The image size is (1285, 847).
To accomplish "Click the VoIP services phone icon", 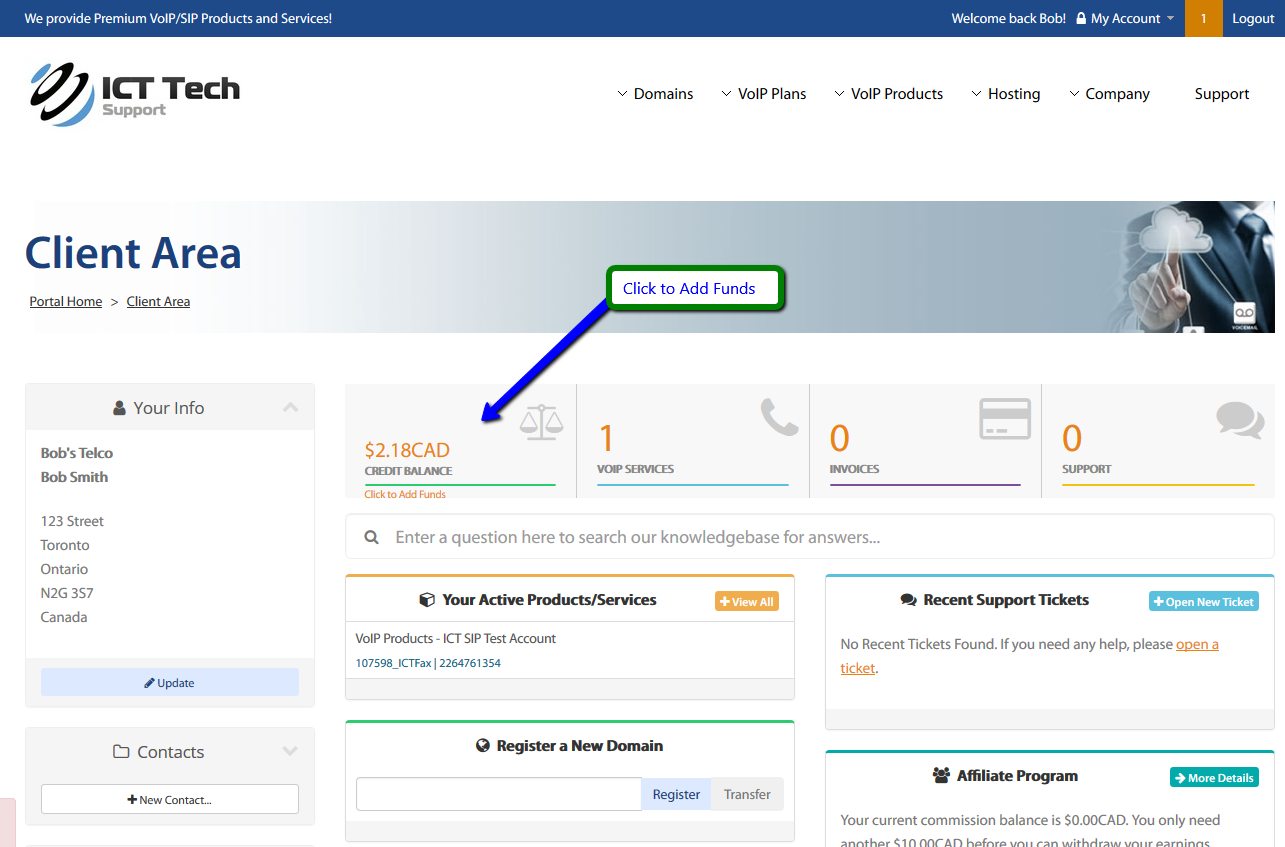I will [x=779, y=417].
